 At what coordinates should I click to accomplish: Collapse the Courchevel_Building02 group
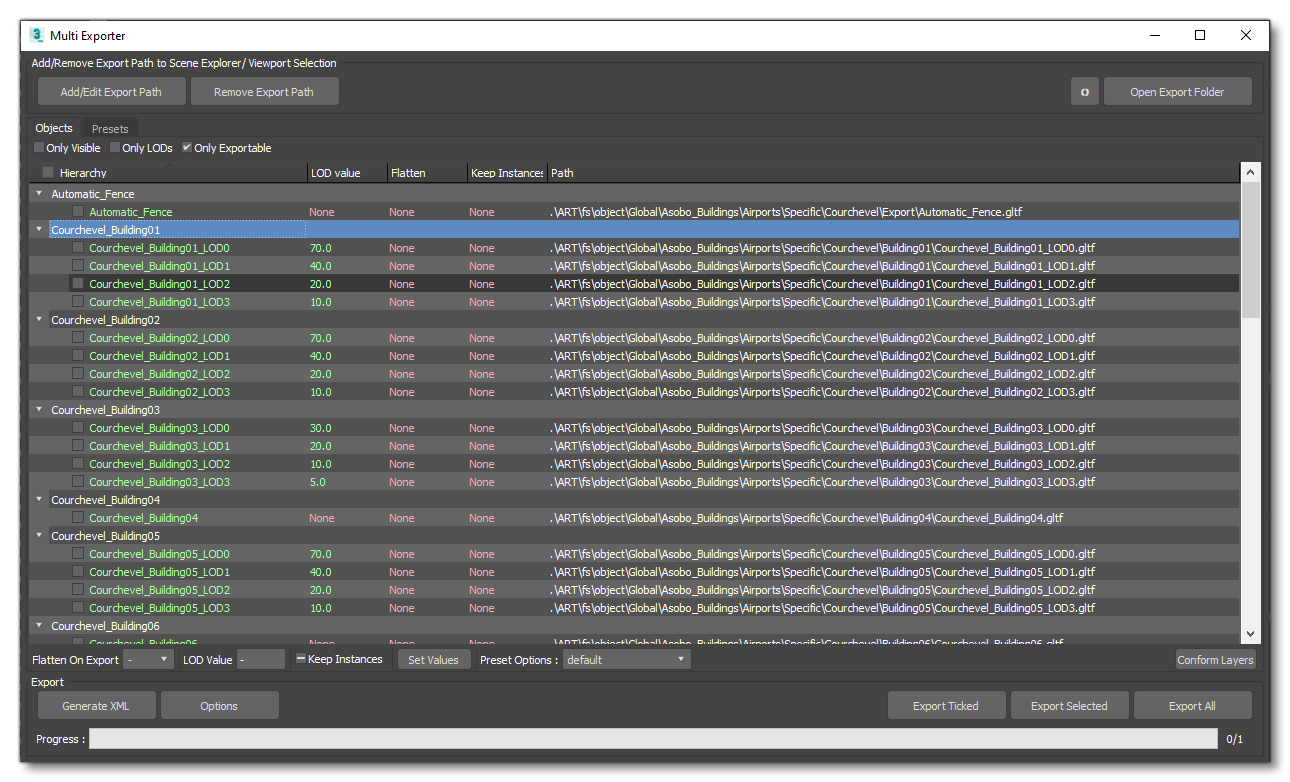click(38, 319)
